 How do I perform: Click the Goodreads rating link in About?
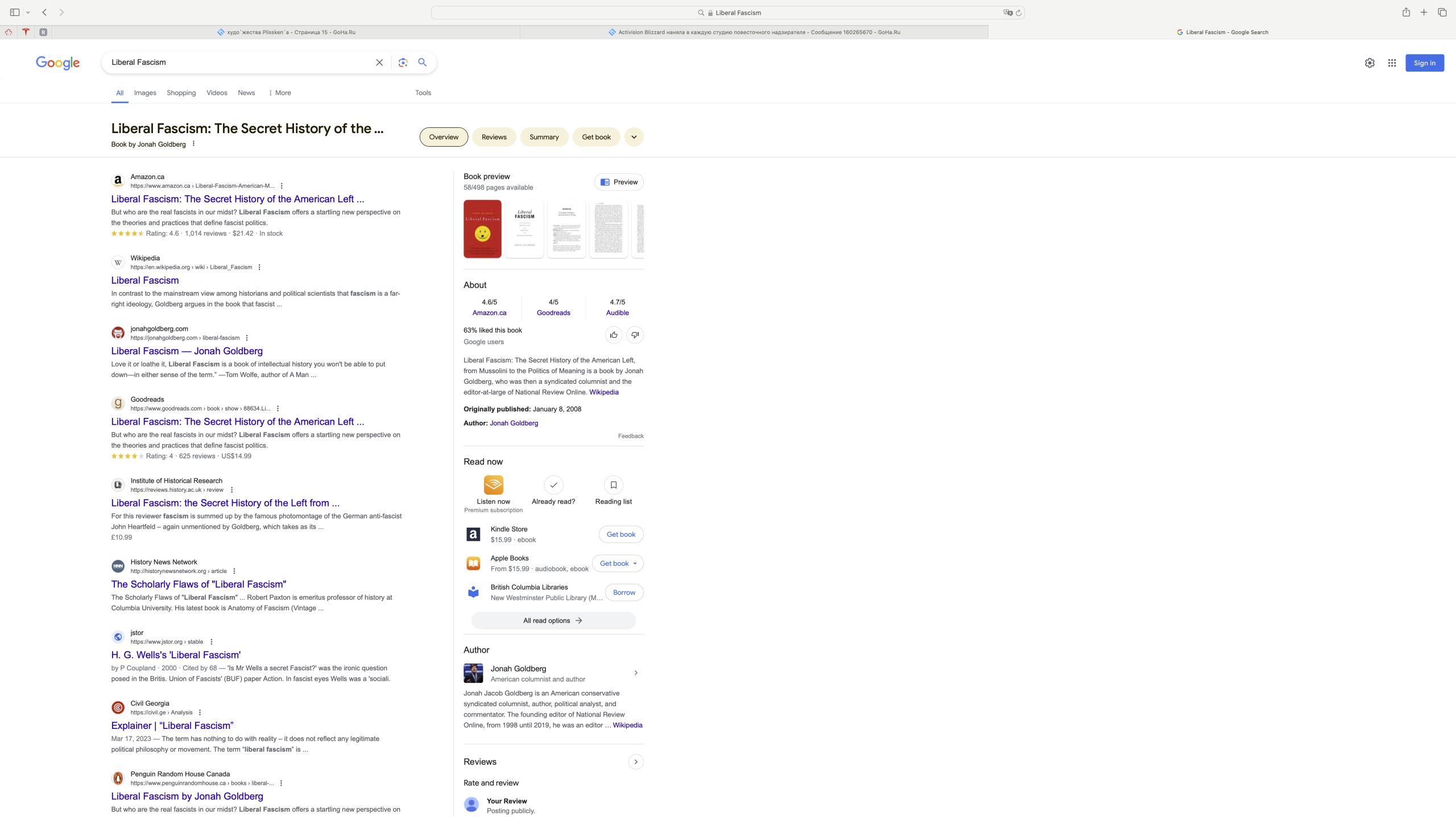(x=553, y=313)
